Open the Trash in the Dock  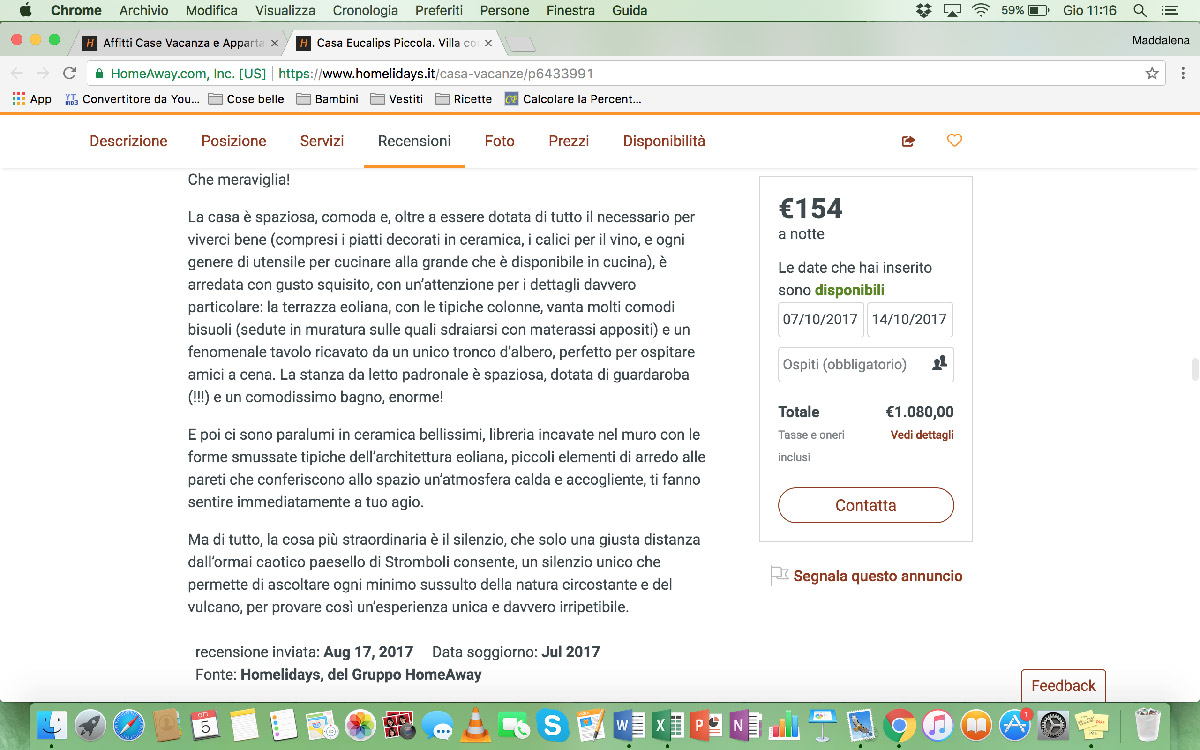pos(1146,724)
